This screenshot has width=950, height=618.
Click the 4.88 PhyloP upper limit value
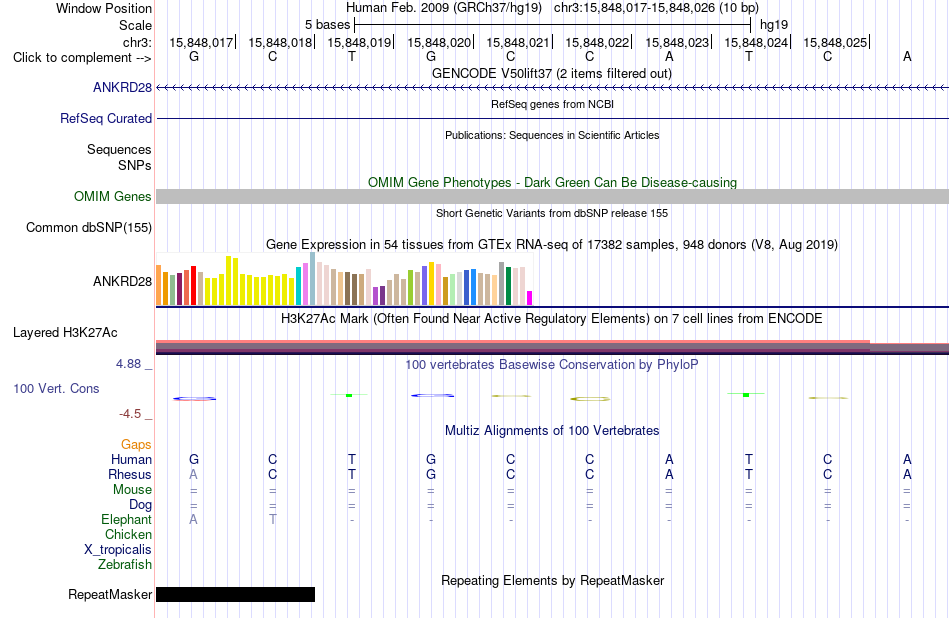[x=128, y=364]
